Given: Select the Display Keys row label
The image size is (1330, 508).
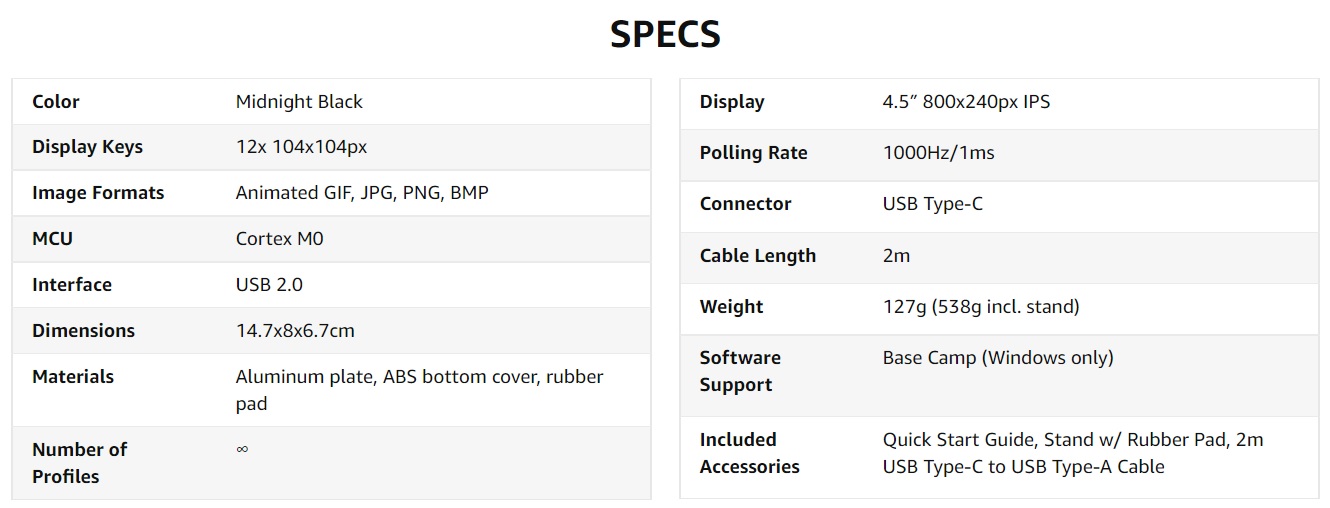Looking at the screenshot, I should tap(87, 147).
